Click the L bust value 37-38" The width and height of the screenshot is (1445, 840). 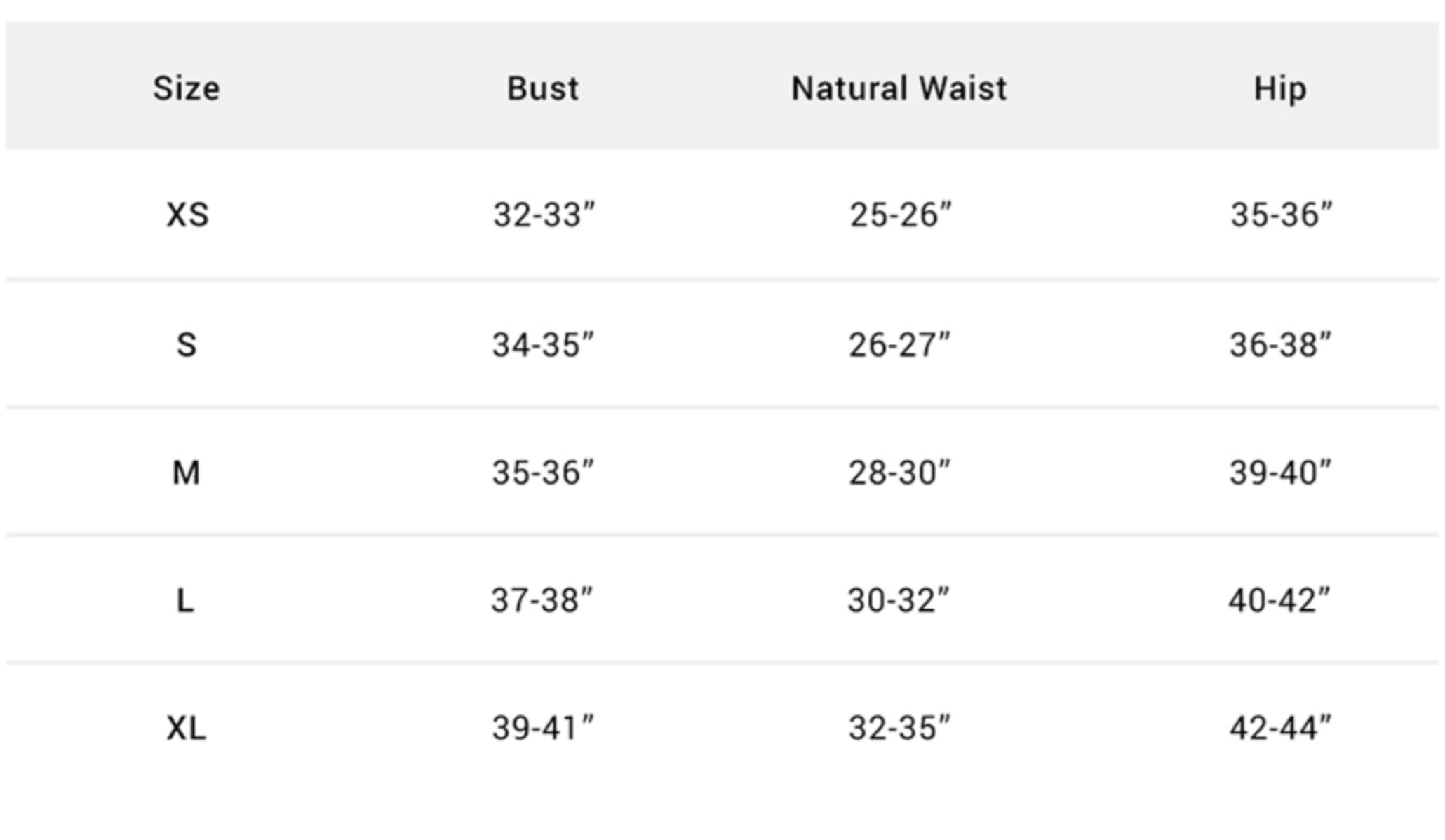[542, 601]
